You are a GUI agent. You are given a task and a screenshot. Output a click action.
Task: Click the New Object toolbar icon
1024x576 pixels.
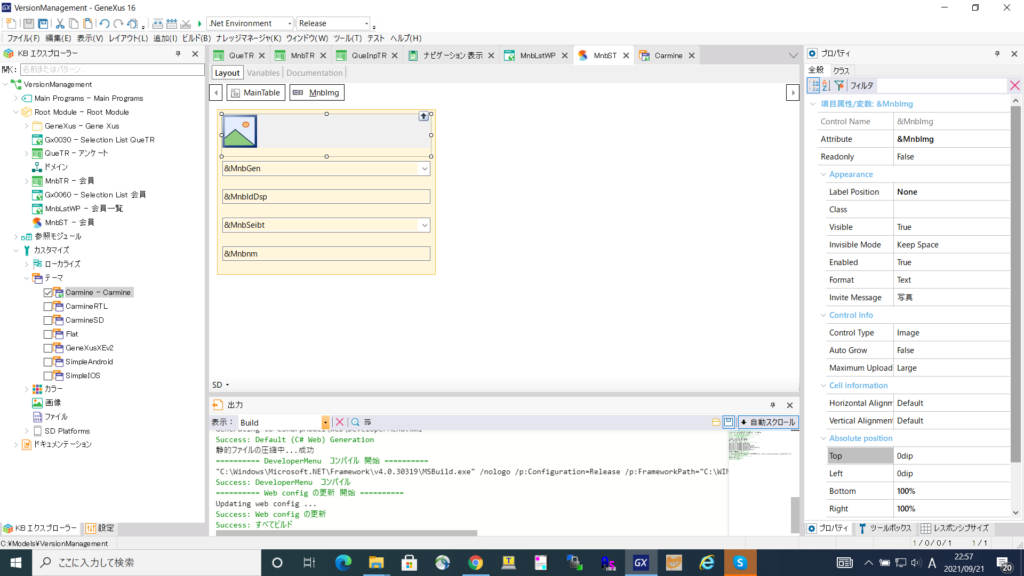(10, 24)
